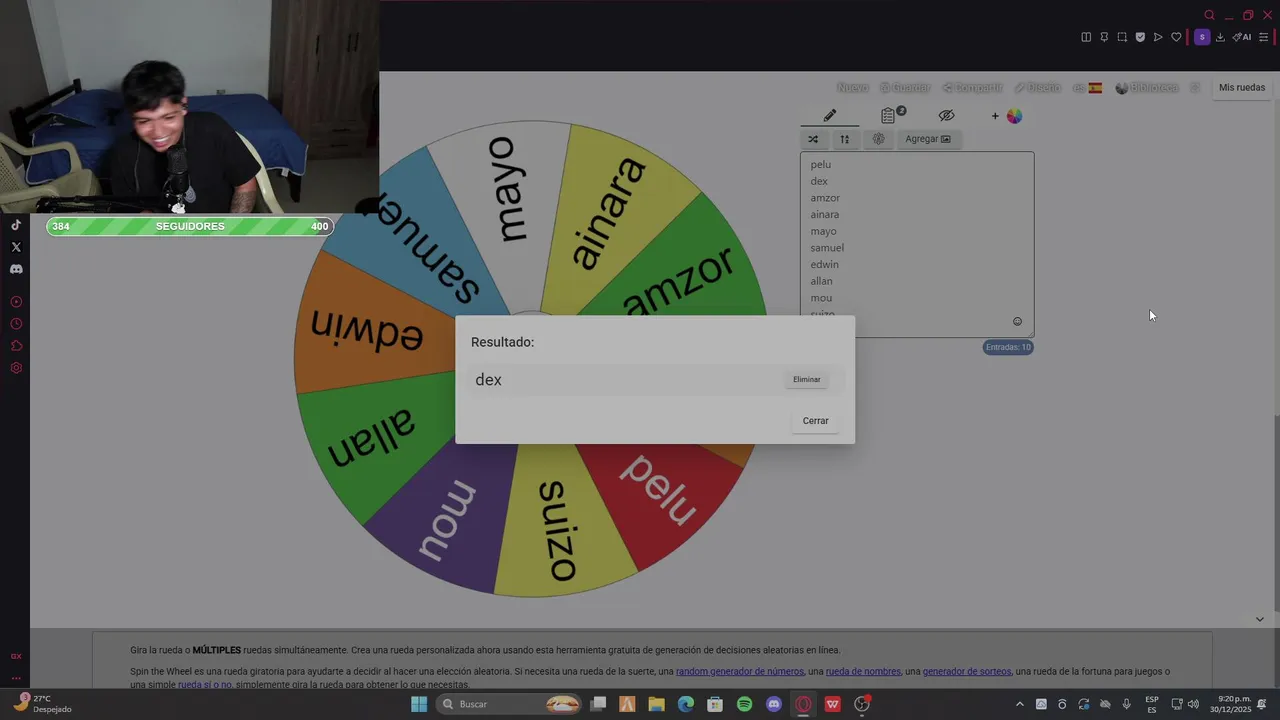Viewport: 1280px width, 720px height.
Task: Click the taskbar weather widget
Action: (x=42, y=704)
